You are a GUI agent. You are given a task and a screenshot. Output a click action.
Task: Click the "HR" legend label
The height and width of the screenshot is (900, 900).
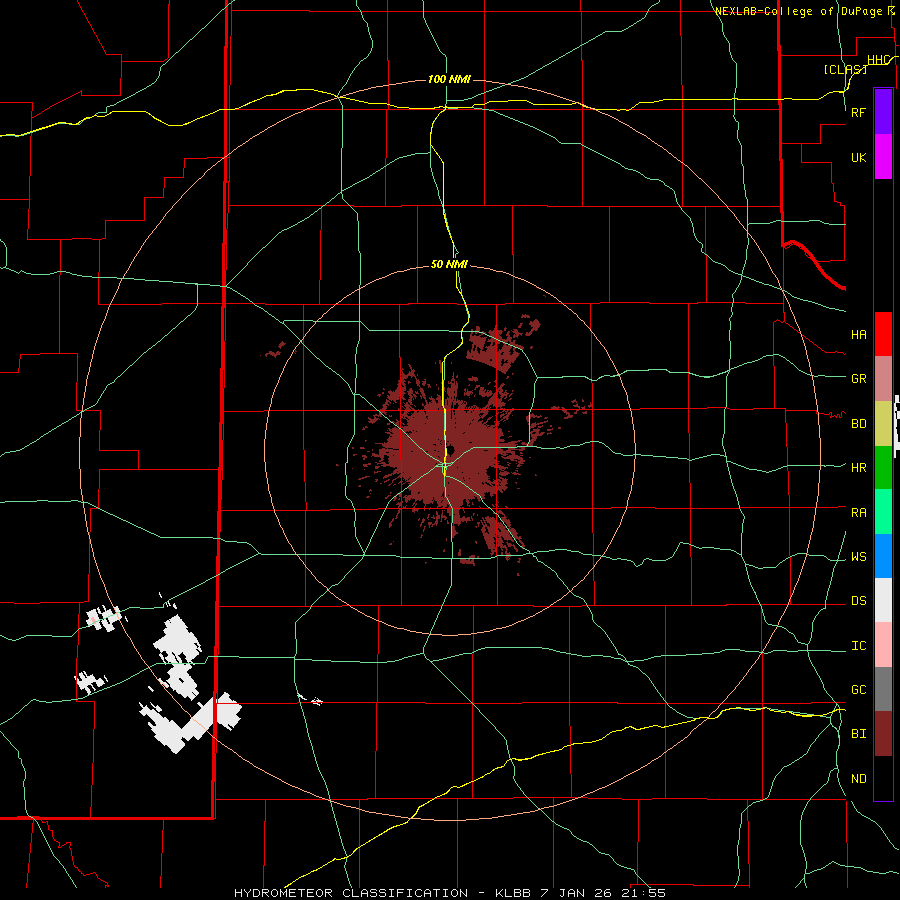click(858, 468)
